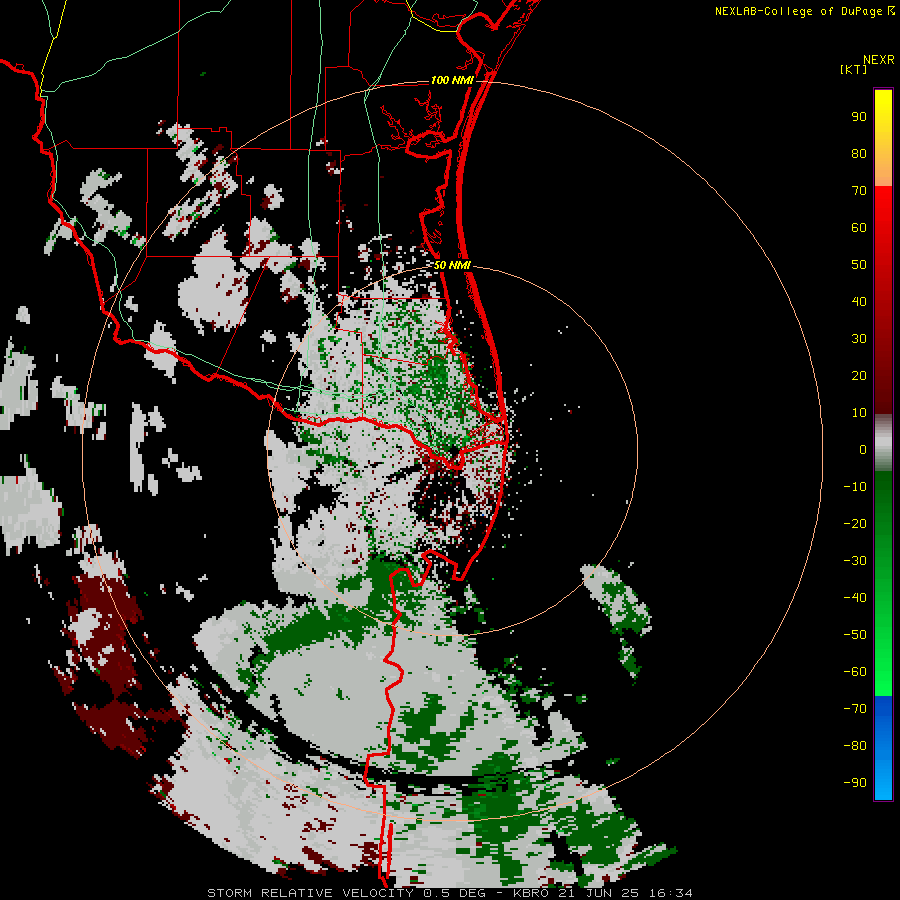Click the 100 NMI range ring label
Image resolution: width=900 pixels, height=900 pixels.
click(x=452, y=80)
